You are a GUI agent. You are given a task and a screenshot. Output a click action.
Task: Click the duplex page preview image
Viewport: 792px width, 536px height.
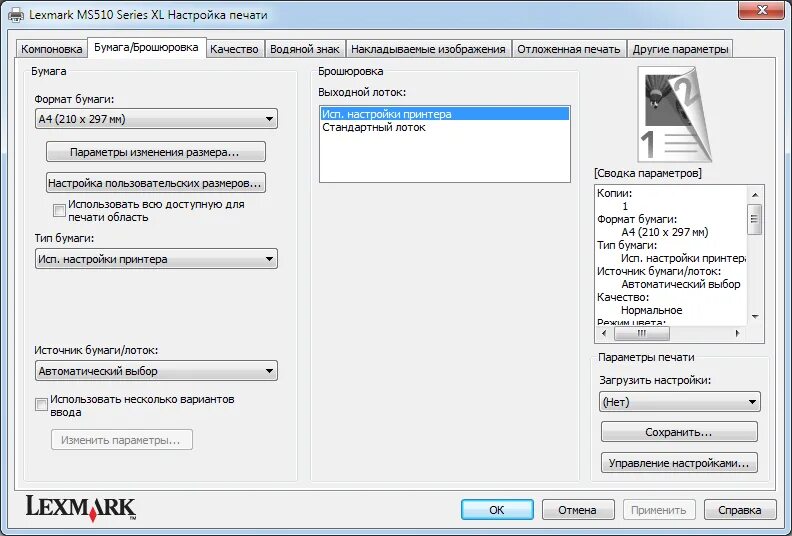675,115
